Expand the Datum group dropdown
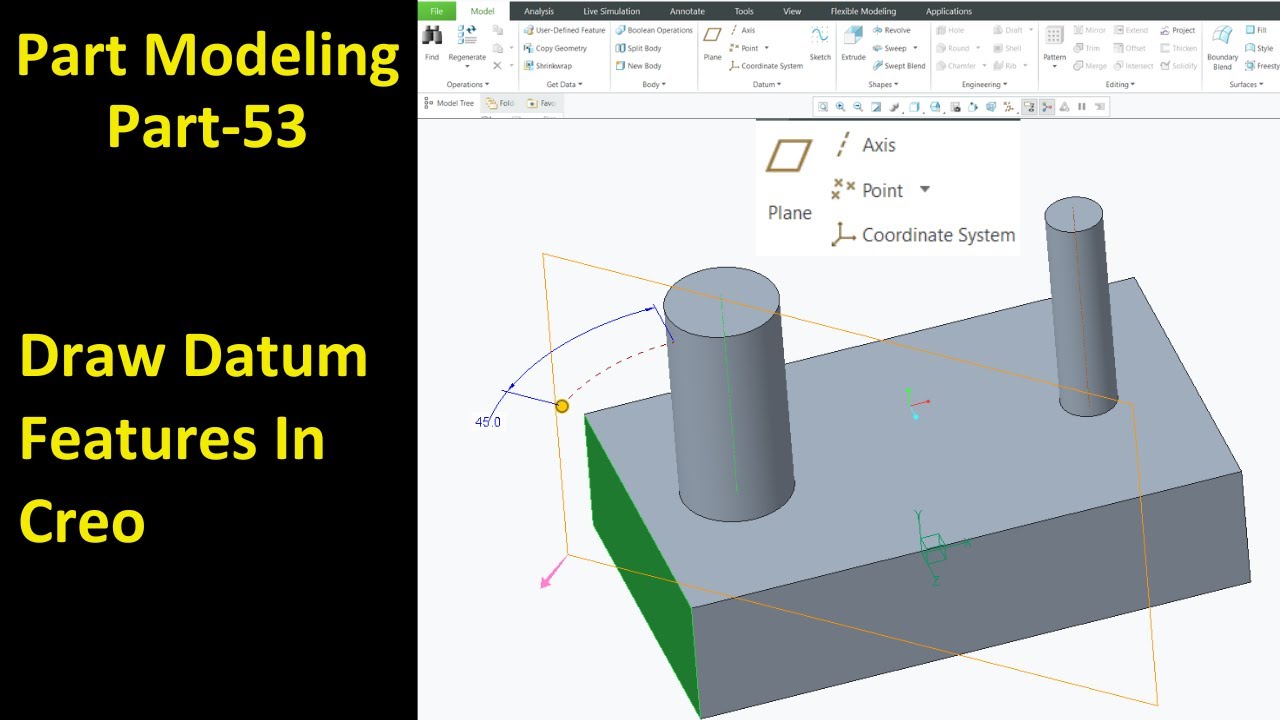This screenshot has width=1280, height=720. tap(766, 85)
